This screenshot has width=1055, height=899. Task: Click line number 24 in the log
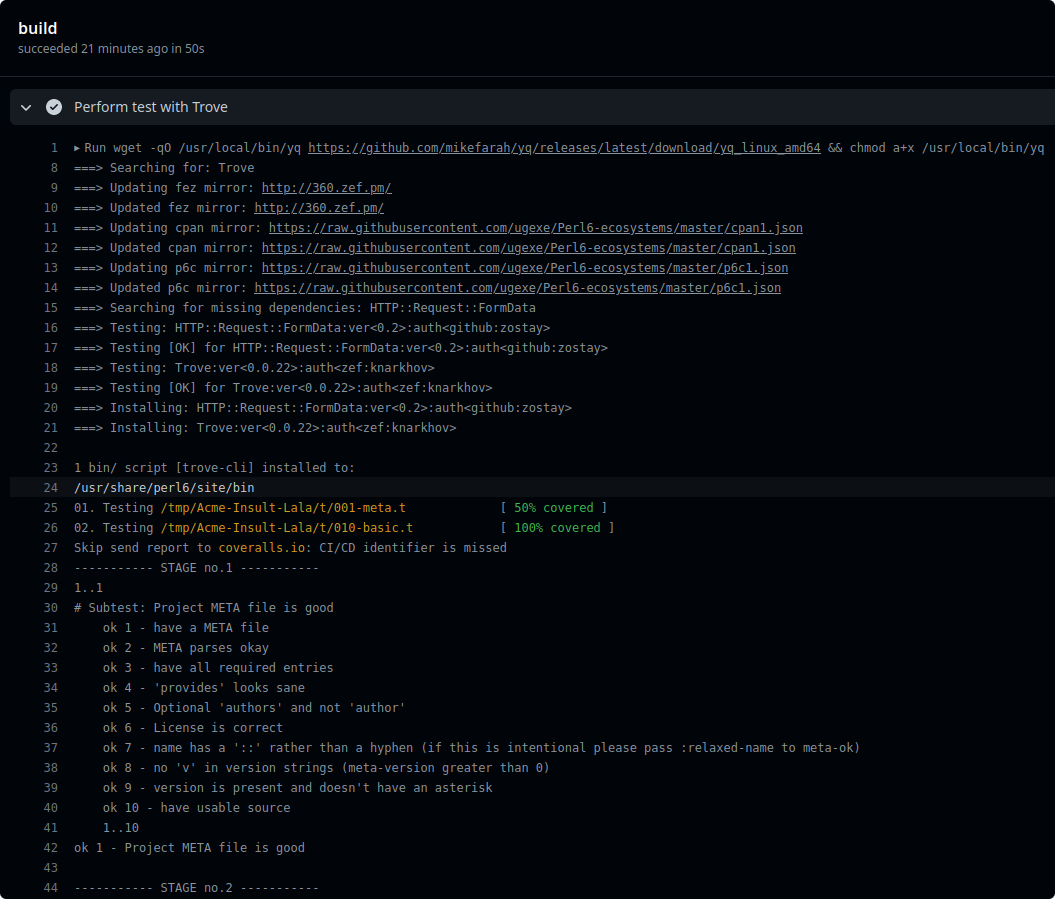(51, 488)
